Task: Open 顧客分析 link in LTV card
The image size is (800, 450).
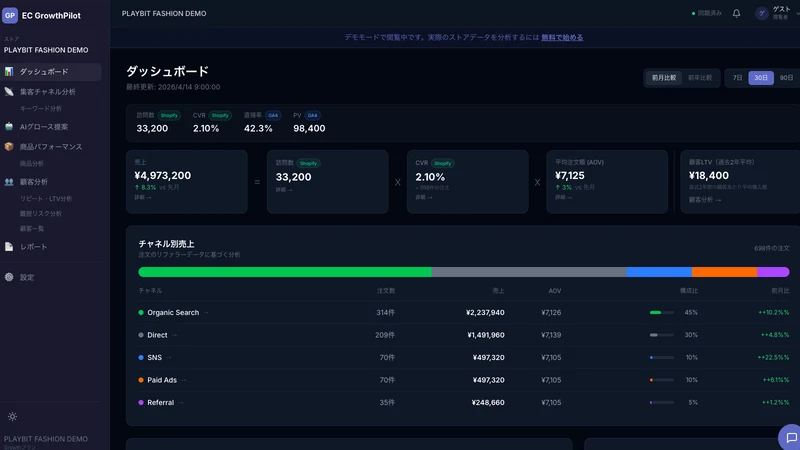Action: click(705, 200)
